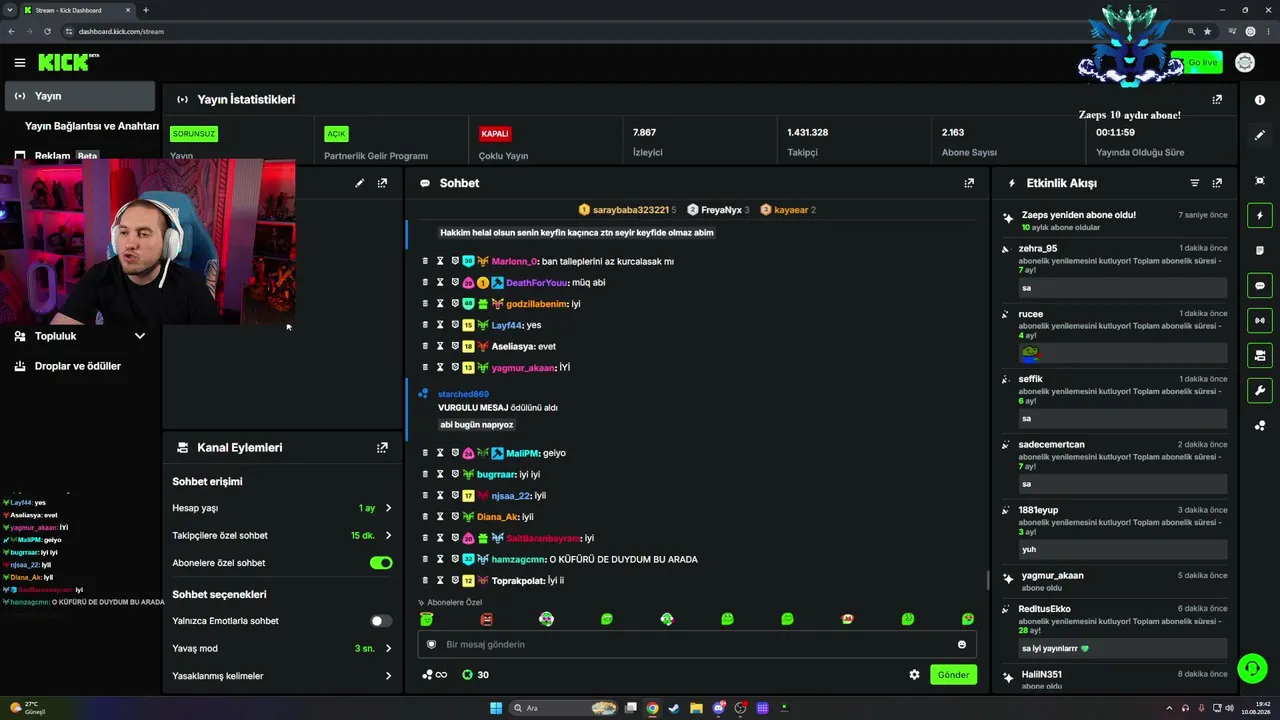Viewport: 1280px width, 720px height.
Task: Open Marlonn_0's username in chat
Action: [514, 261]
